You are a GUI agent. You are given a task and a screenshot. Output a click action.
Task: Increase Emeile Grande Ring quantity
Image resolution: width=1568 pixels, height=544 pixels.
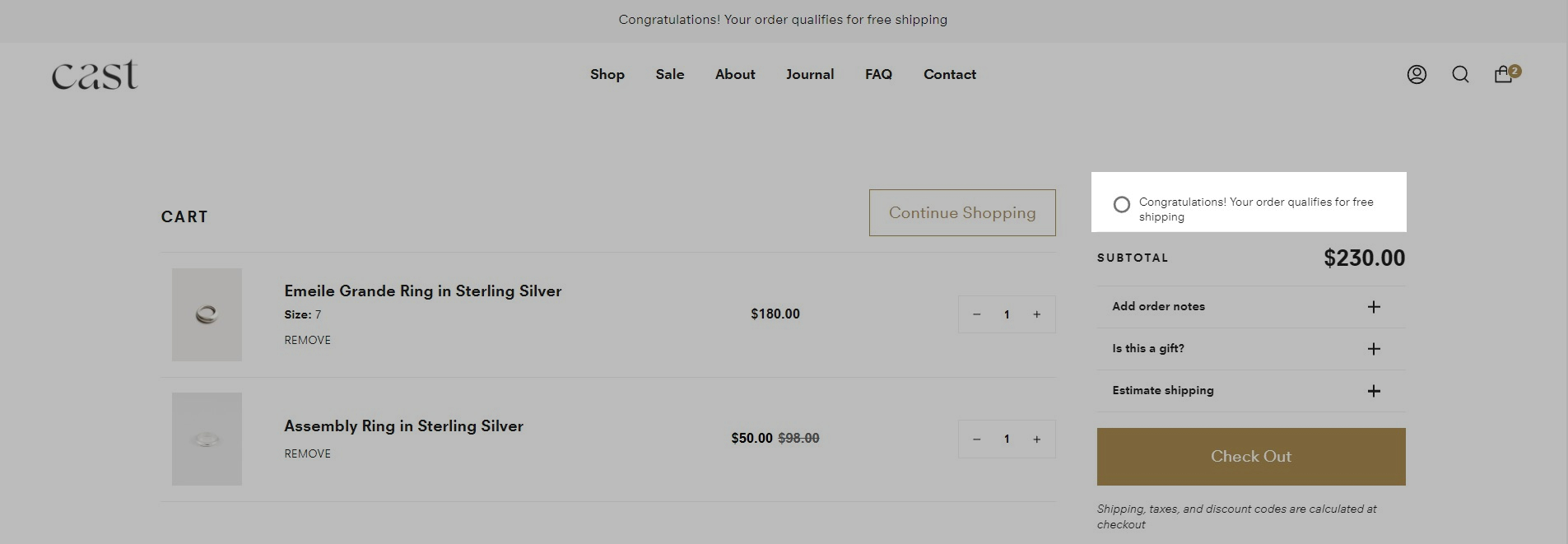tap(1036, 314)
